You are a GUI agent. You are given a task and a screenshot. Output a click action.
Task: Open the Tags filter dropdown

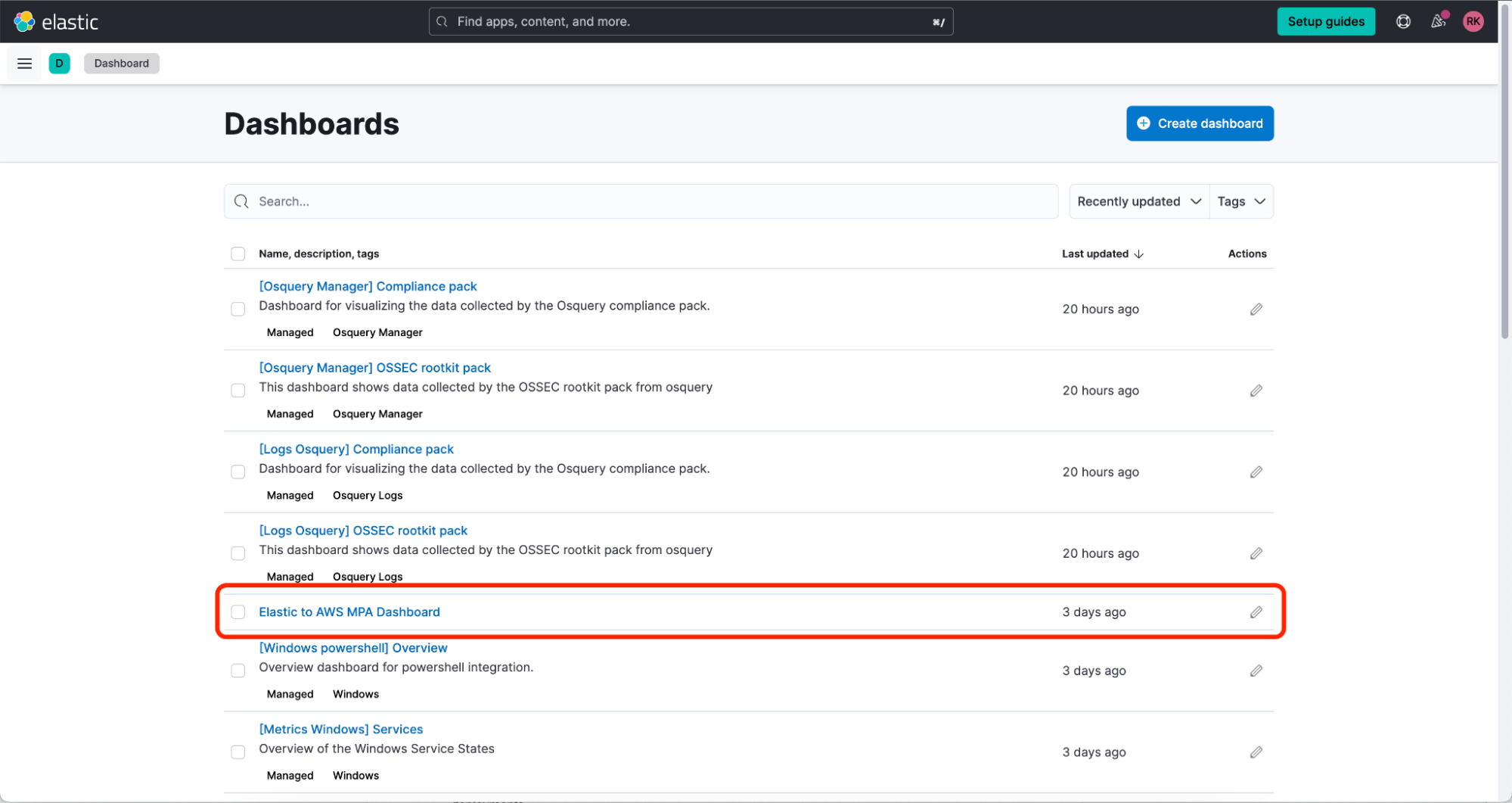click(x=1241, y=201)
